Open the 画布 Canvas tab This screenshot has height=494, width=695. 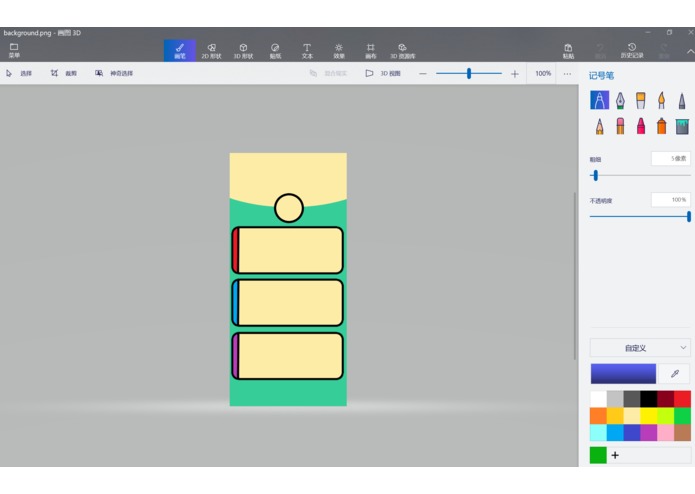pos(371,51)
